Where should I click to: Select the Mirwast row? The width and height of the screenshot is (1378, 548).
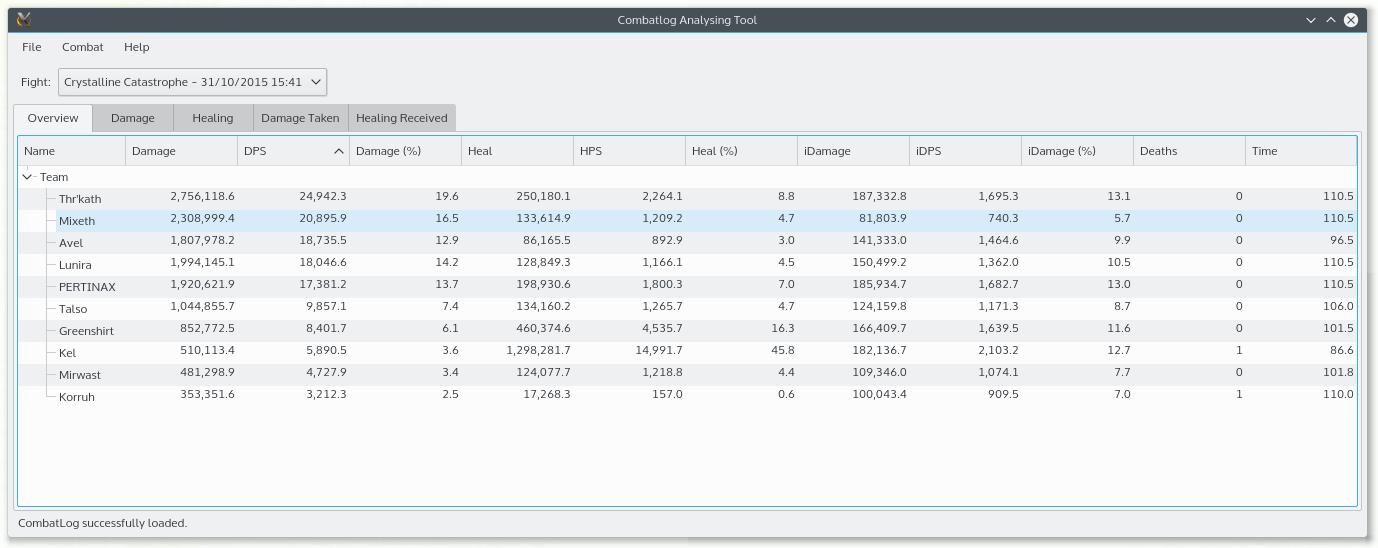tap(687, 374)
